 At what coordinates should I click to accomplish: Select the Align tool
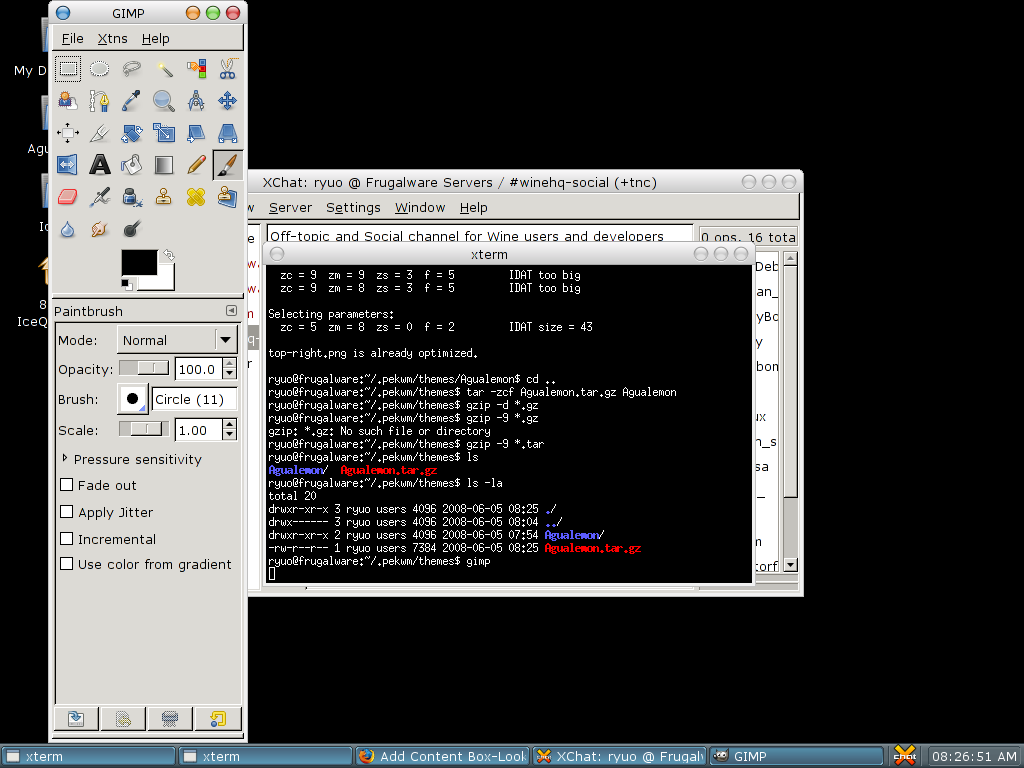pyautogui.click(x=68, y=133)
